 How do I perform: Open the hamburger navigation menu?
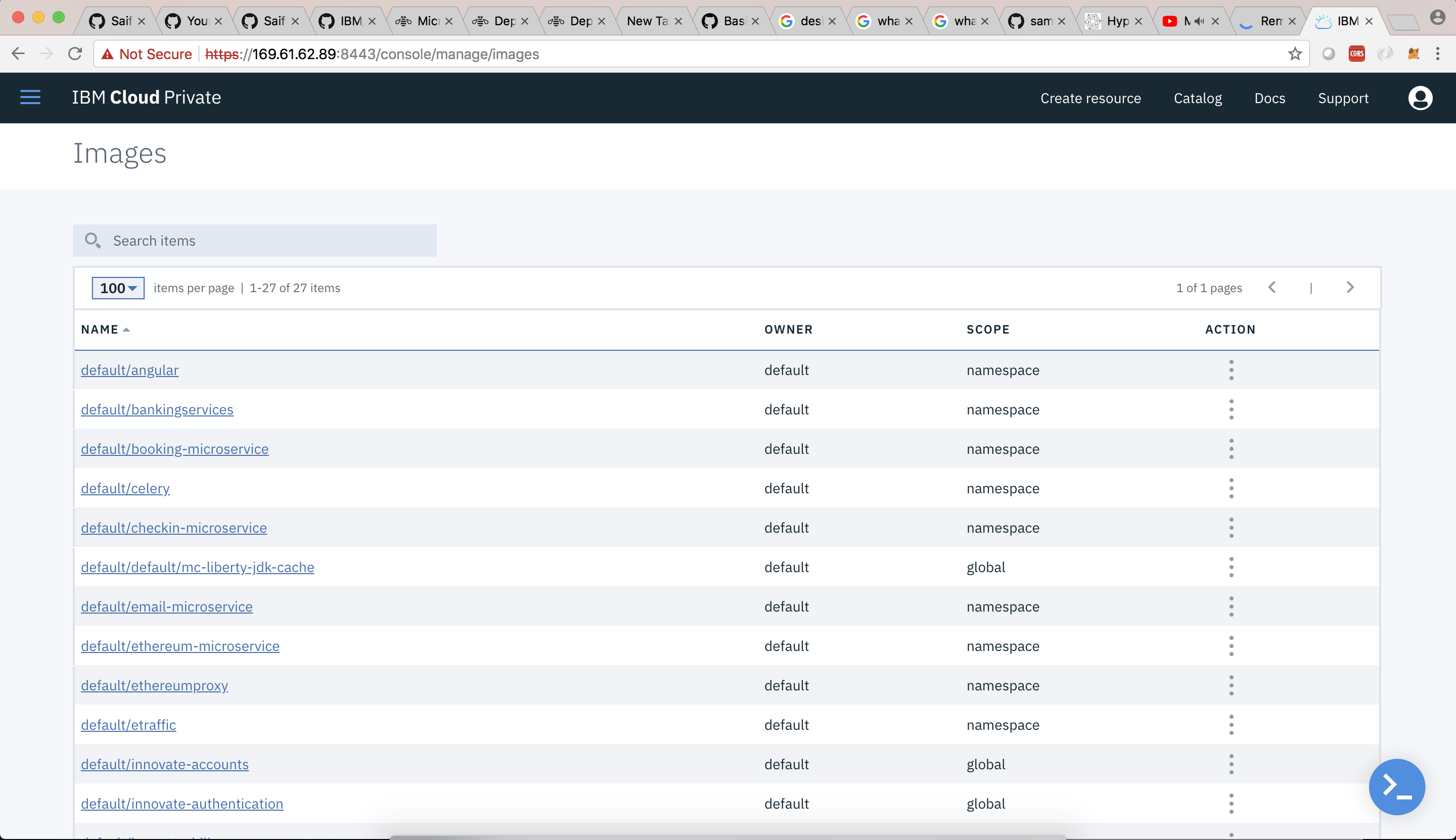30,98
